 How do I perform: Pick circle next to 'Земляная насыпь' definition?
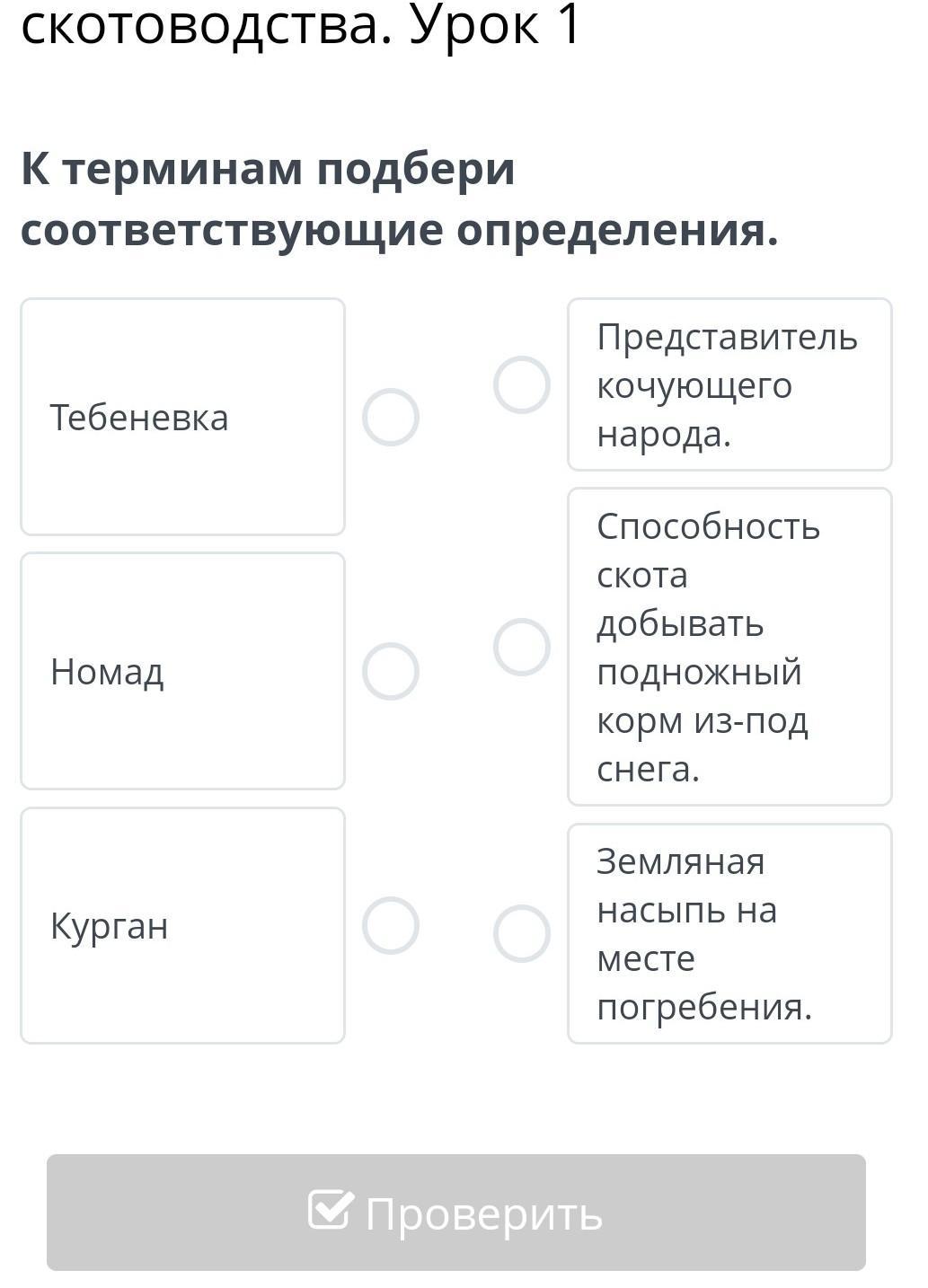522,934
